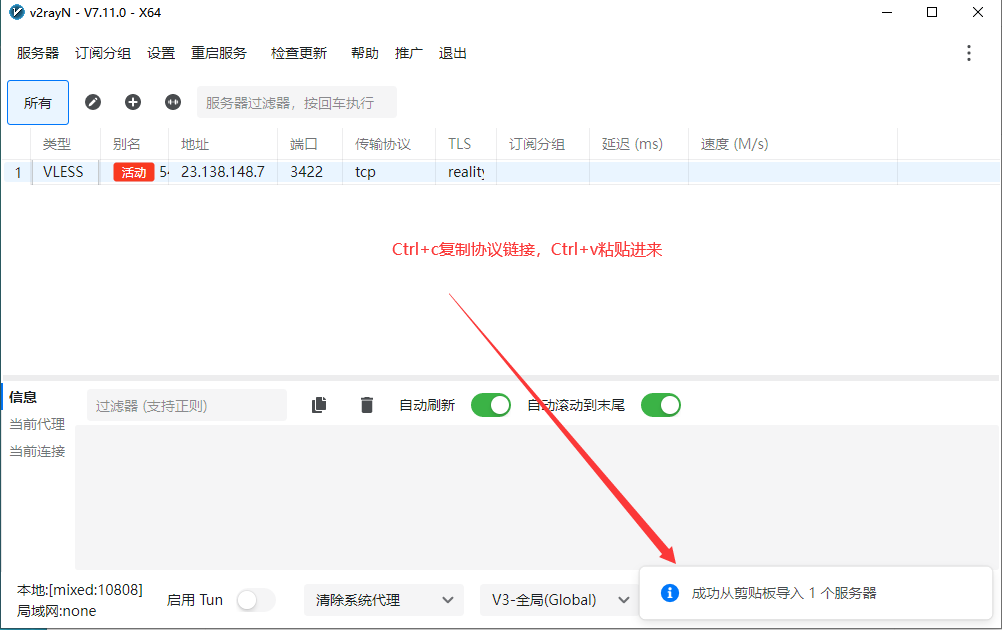The image size is (1002, 630).
Task: Copy the log contents using the copy icon
Action: click(319, 404)
